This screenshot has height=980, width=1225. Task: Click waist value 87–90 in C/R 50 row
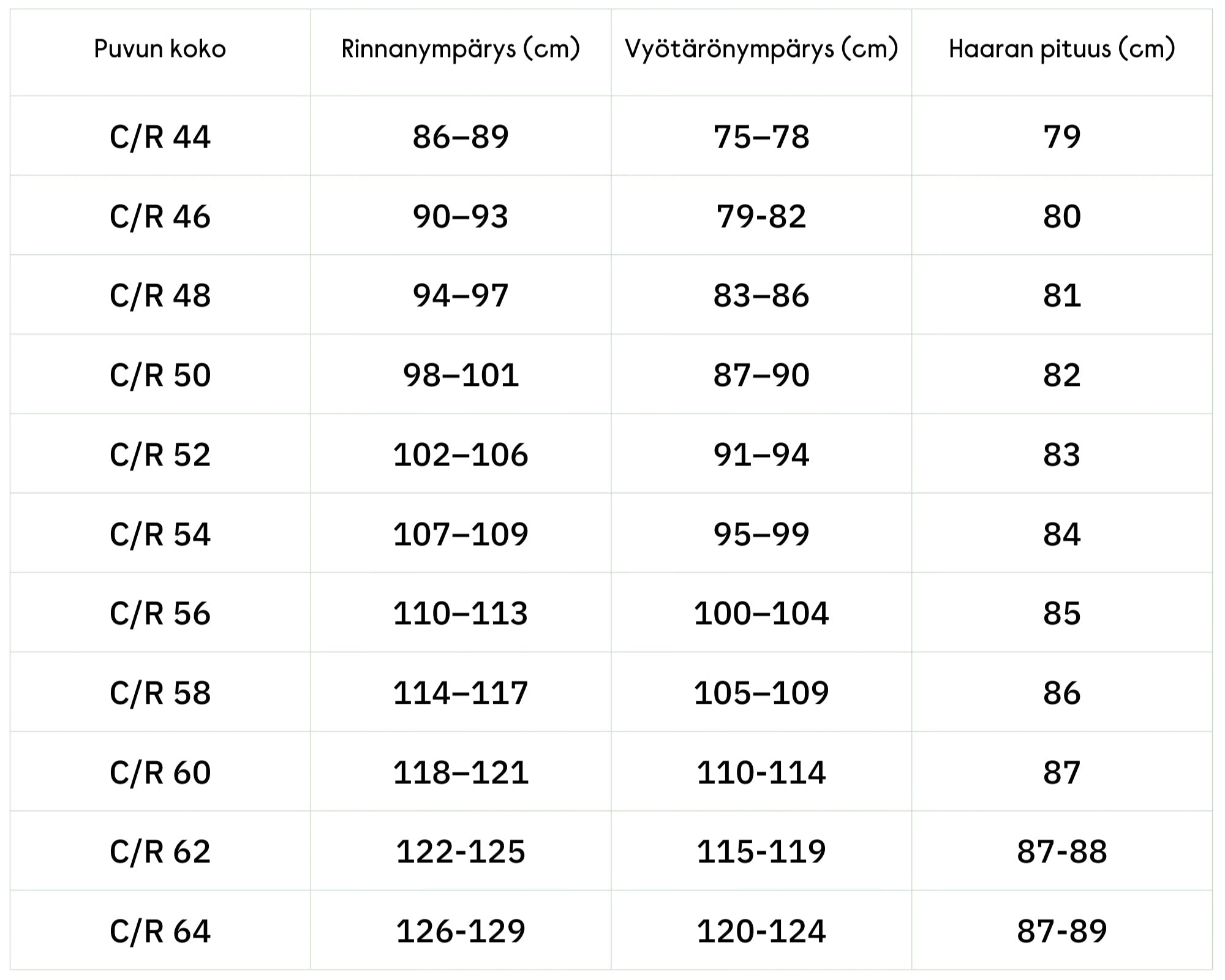[x=761, y=375]
